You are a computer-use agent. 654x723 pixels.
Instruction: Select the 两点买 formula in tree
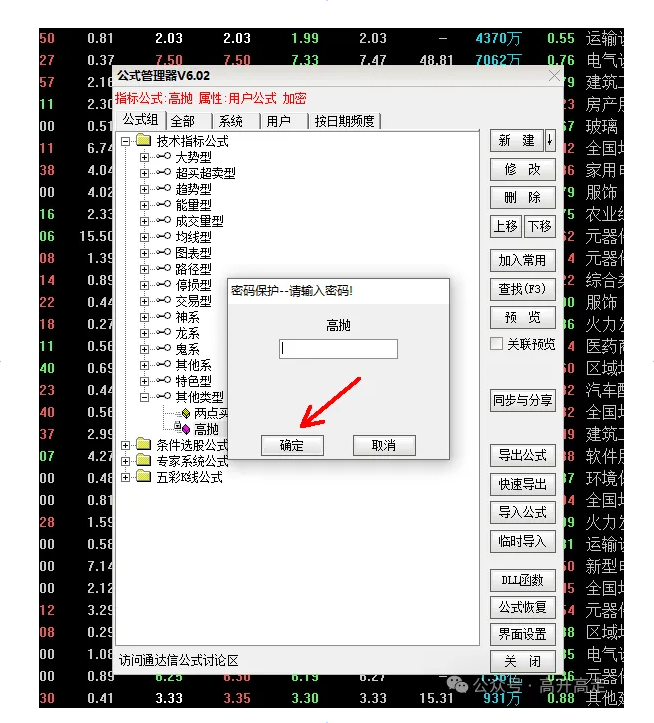[x=211, y=413]
